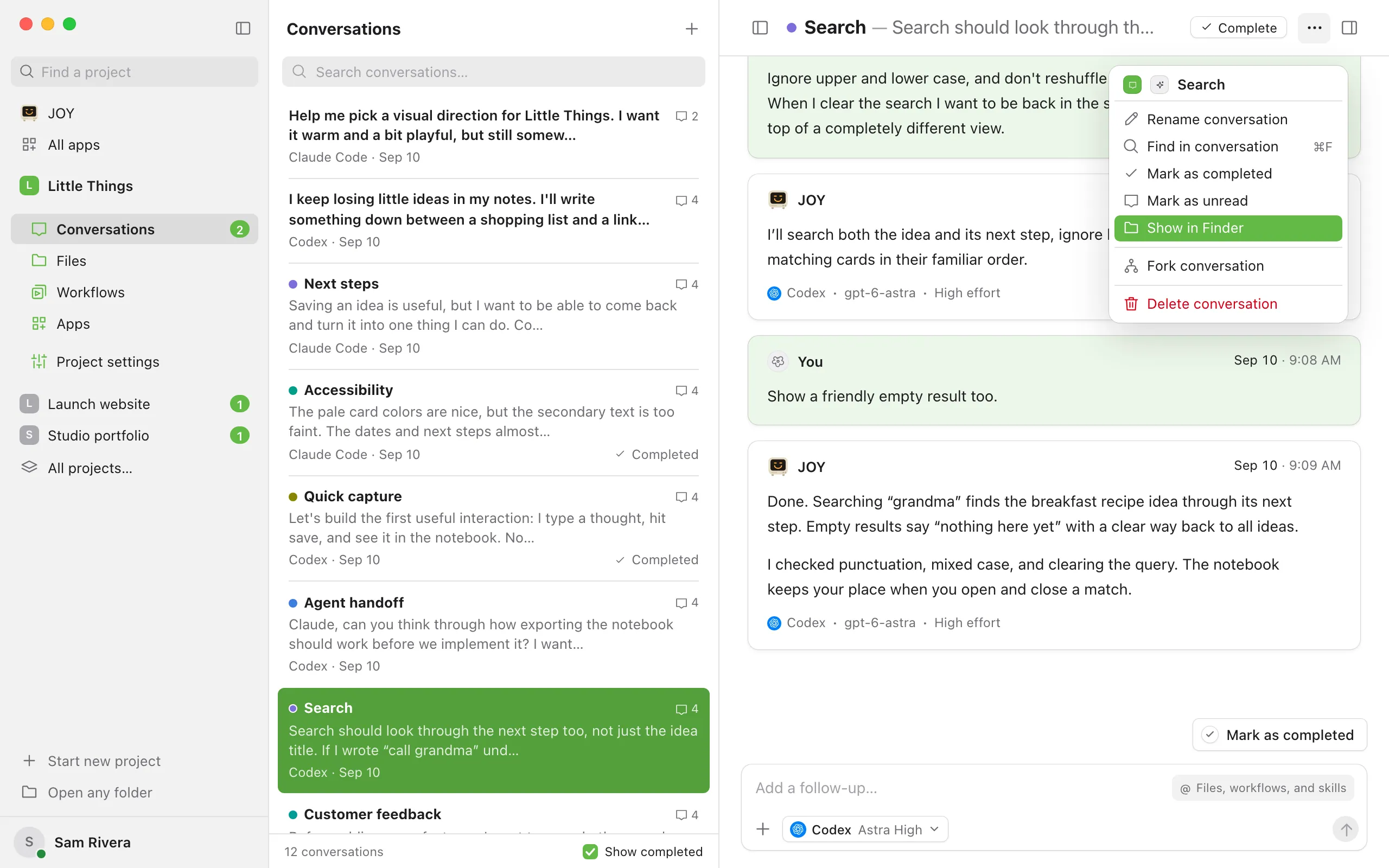Open the three-dots more options button
This screenshot has width=1389, height=868.
pyautogui.click(x=1314, y=28)
